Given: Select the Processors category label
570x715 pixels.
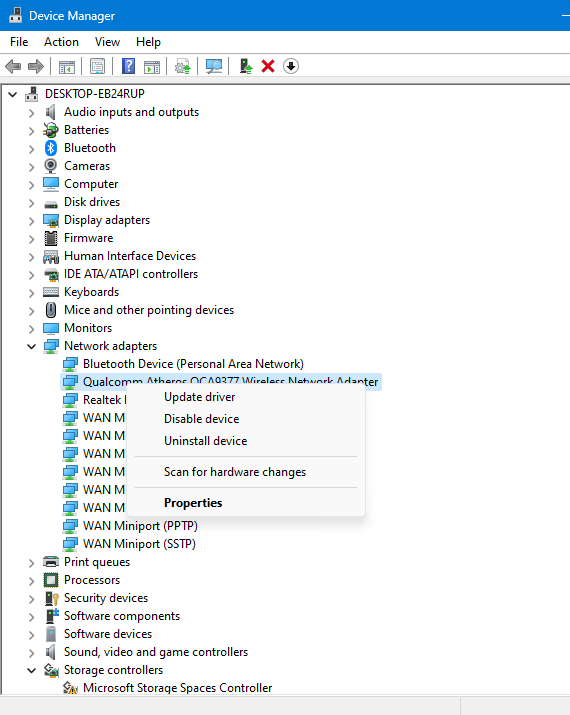Looking at the screenshot, I should tap(92, 580).
